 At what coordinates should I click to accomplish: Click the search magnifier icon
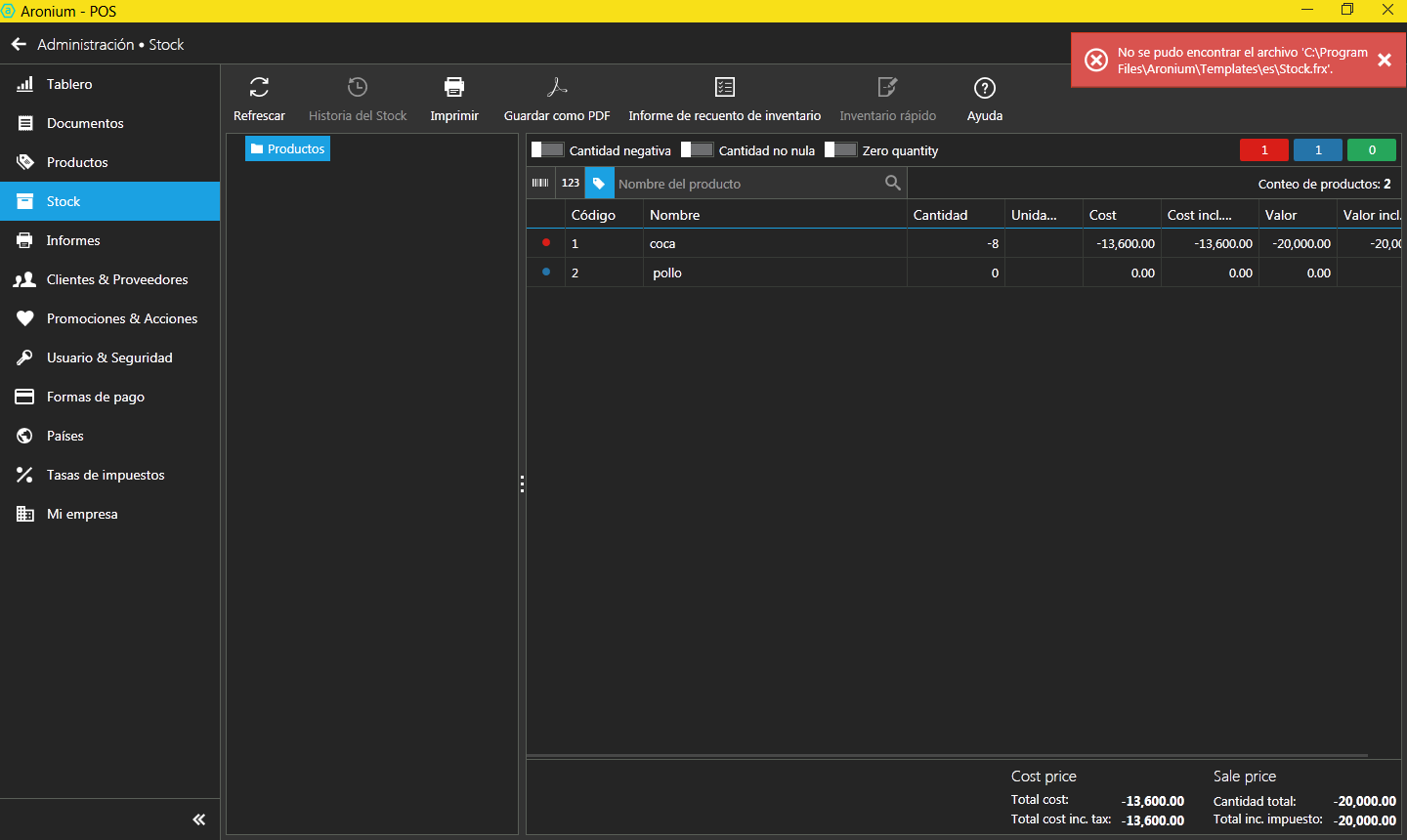(892, 183)
